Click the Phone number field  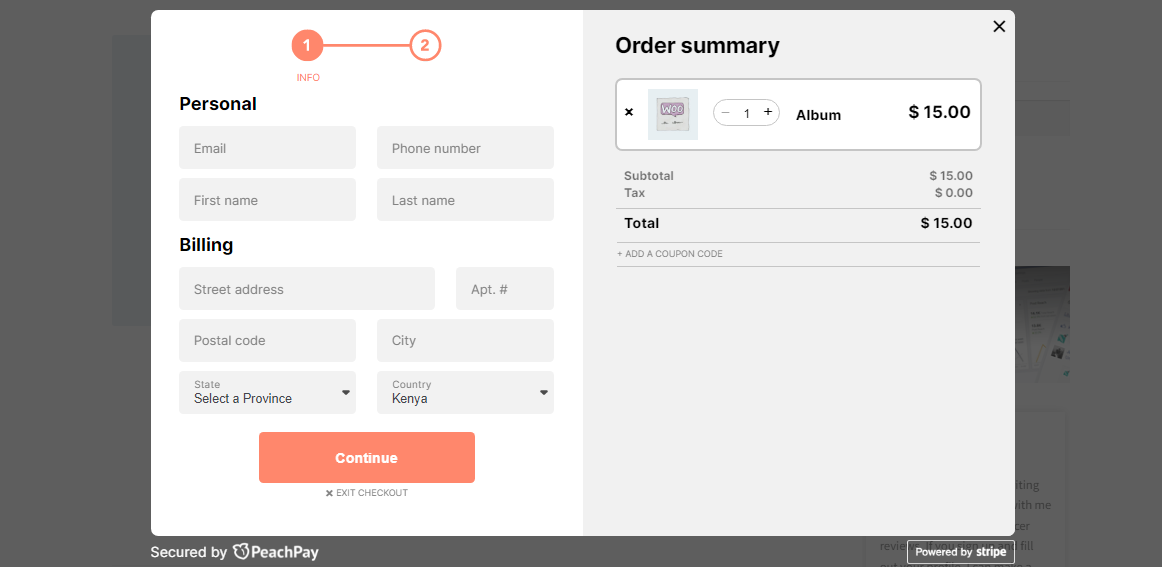coord(465,148)
